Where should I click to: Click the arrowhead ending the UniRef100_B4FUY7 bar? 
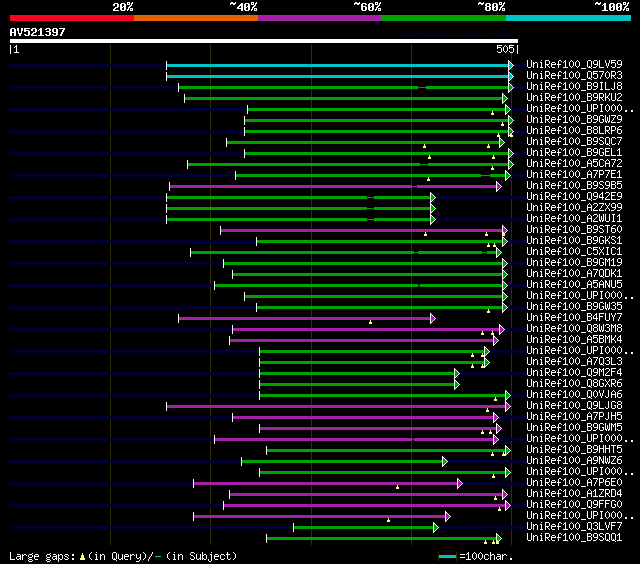[x=433, y=319]
